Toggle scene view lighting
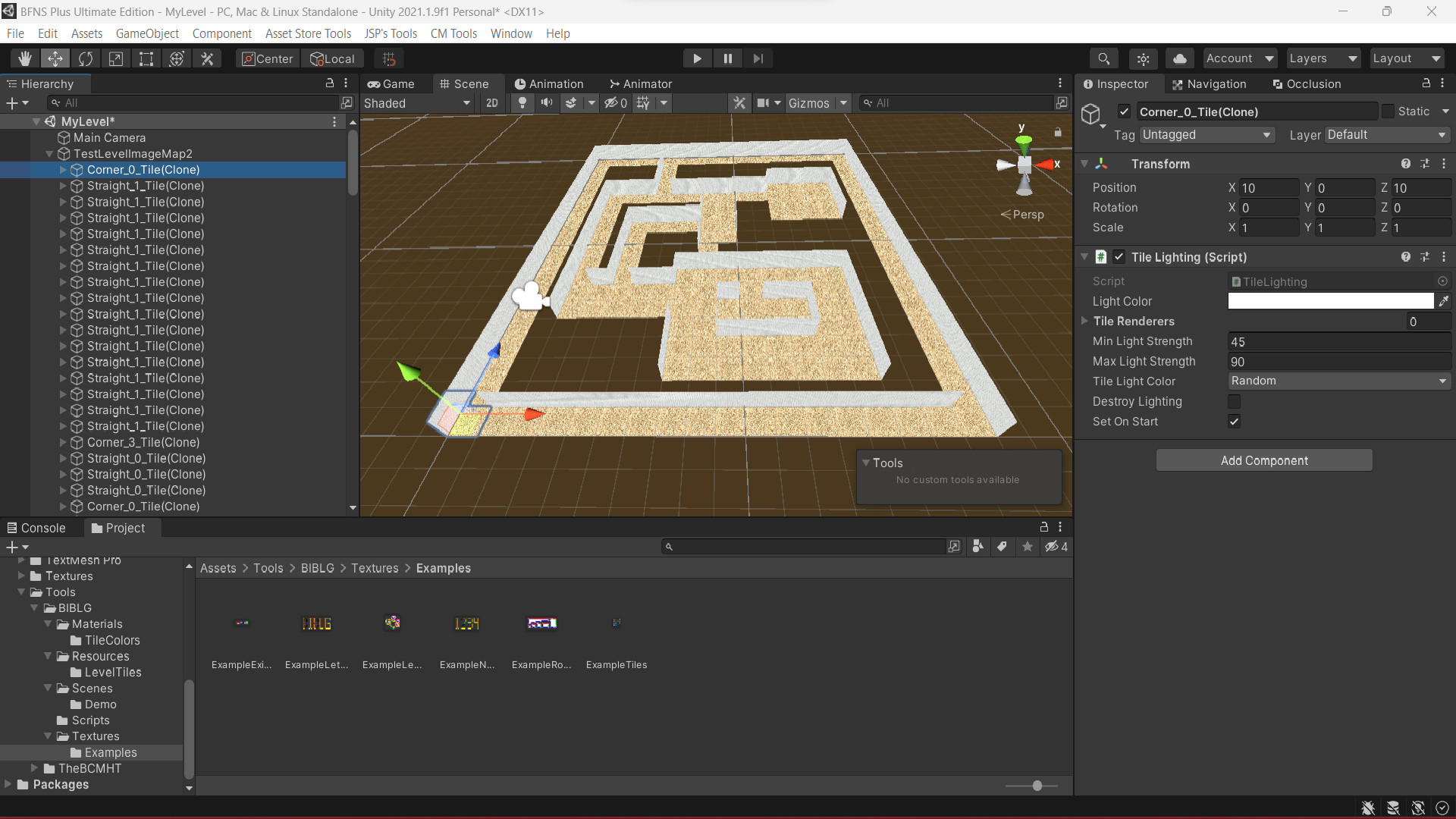This screenshot has height=819, width=1456. point(522,103)
